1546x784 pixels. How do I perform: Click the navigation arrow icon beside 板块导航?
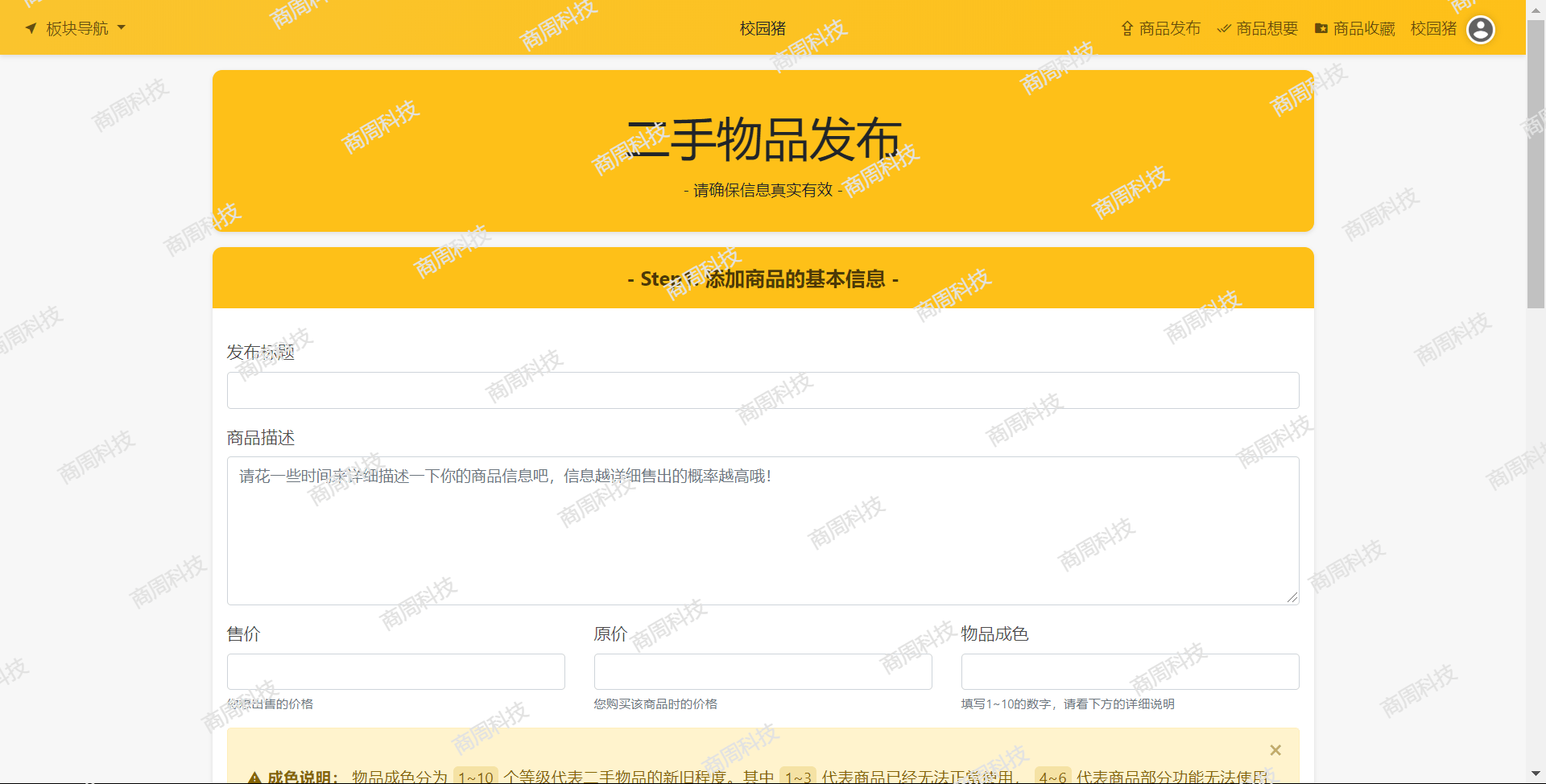pyautogui.click(x=31, y=28)
